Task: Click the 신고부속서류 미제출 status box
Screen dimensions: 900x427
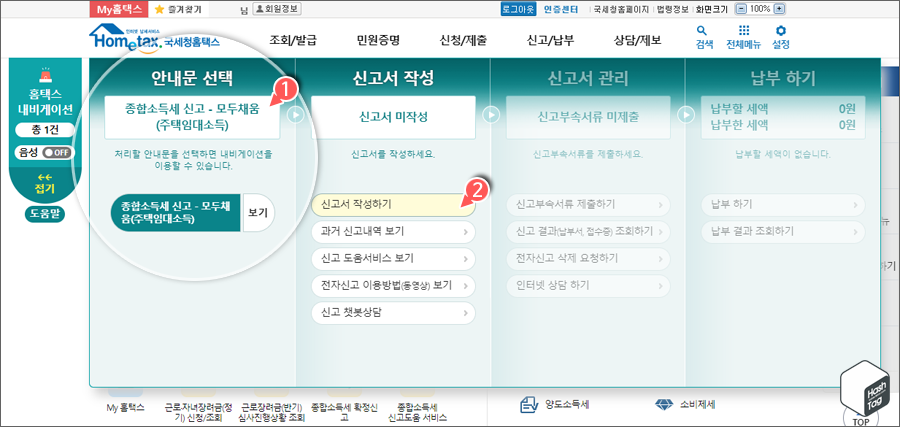Action: pyautogui.click(x=588, y=117)
